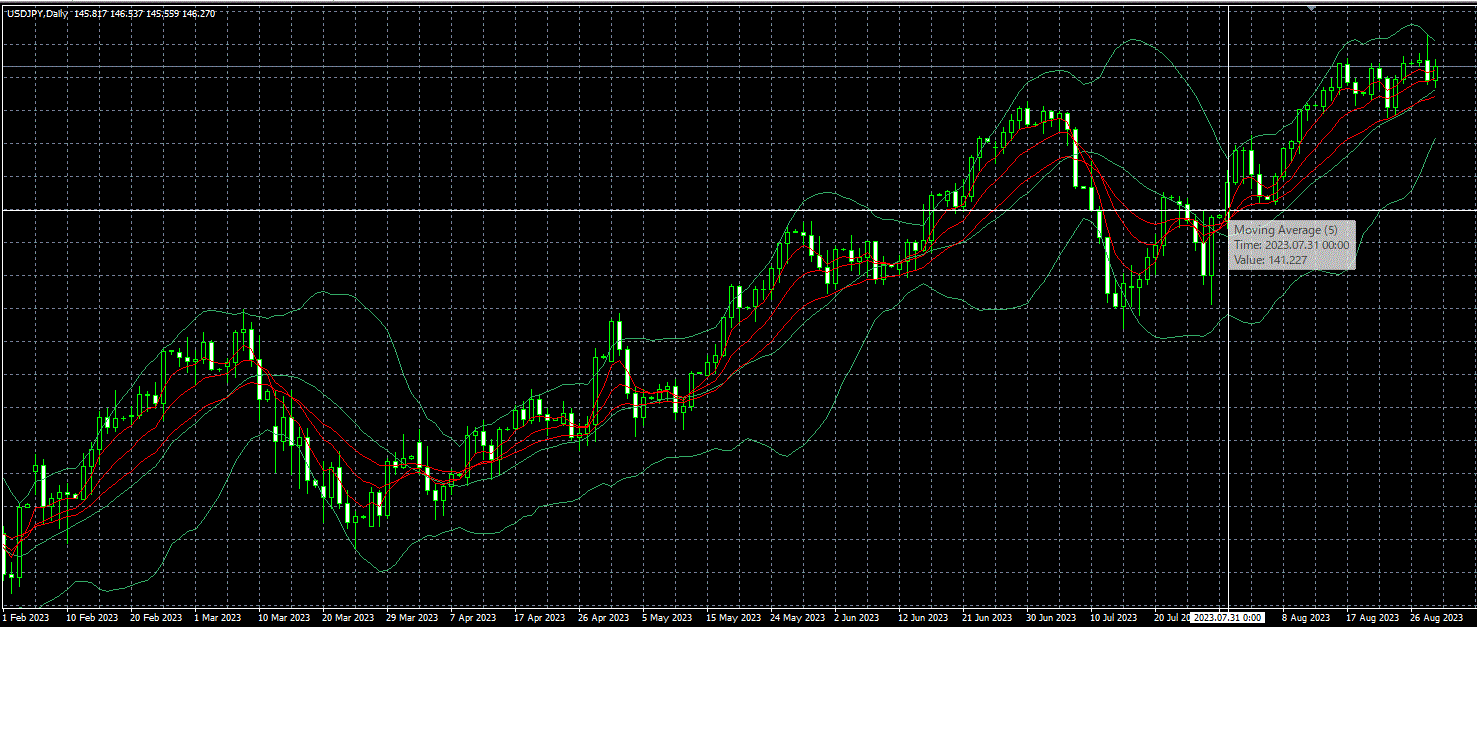Click the 29 Mar 2023 date label
Viewport: 1477px width, 735px height.
click(x=412, y=618)
